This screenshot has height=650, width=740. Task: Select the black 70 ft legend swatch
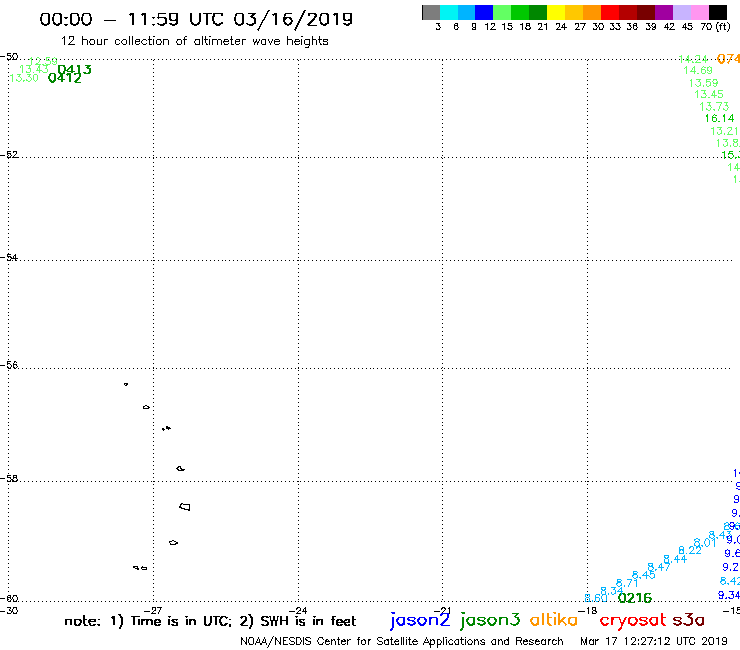(x=717, y=12)
